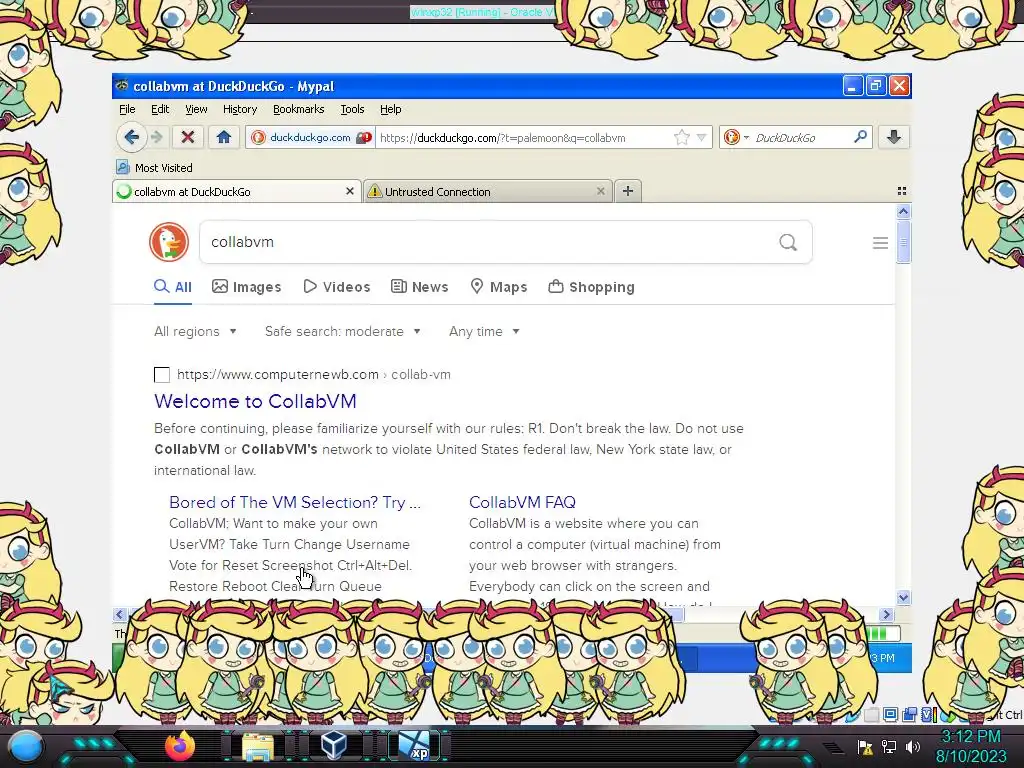The height and width of the screenshot is (768, 1024).
Task: Open the Most Visited bookmarks folder
Action: tap(154, 168)
